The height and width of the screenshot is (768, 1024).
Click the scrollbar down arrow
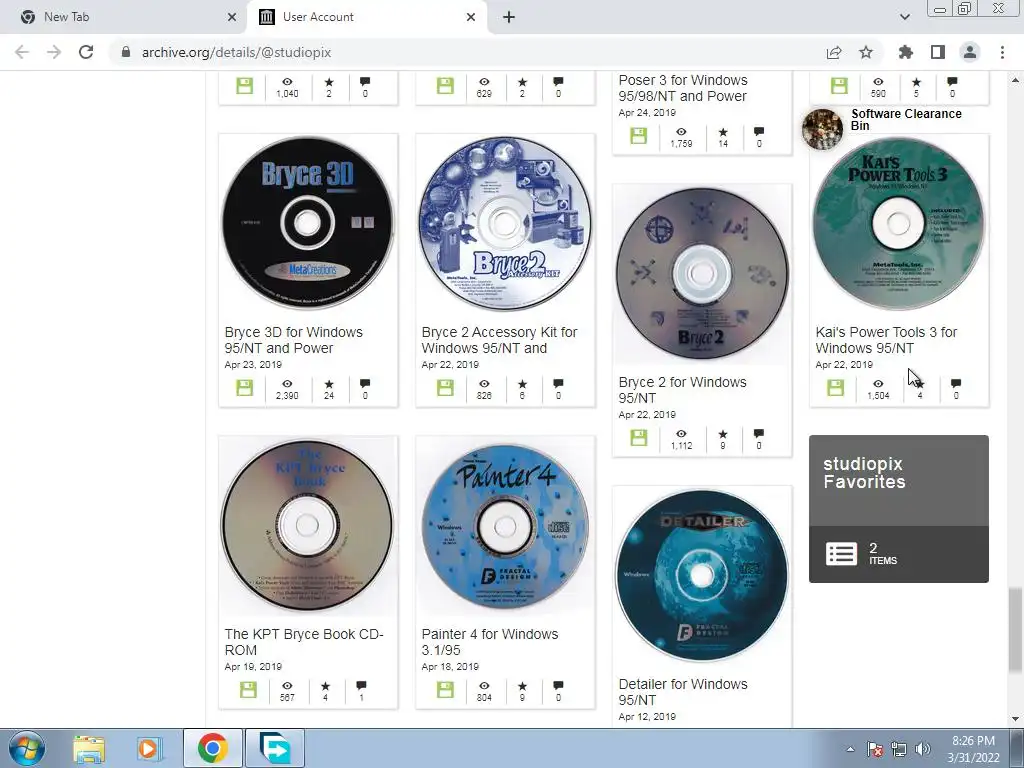1015,719
